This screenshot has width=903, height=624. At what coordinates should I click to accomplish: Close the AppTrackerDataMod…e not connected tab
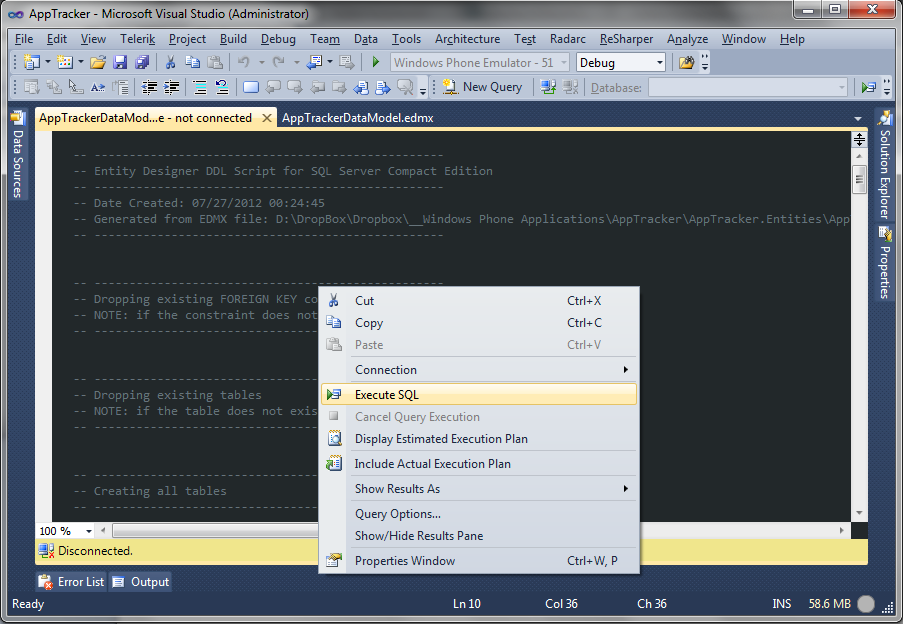click(x=267, y=118)
